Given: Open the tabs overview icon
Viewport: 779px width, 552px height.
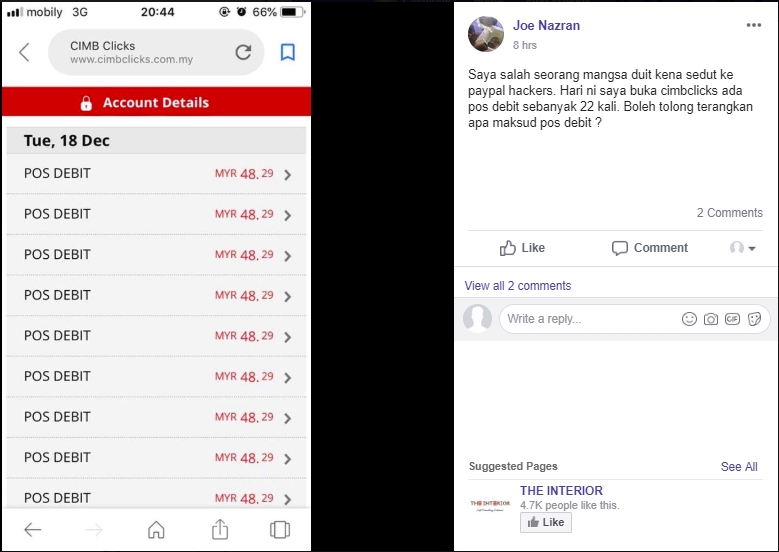Looking at the screenshot, I should [x=280, y=530].
